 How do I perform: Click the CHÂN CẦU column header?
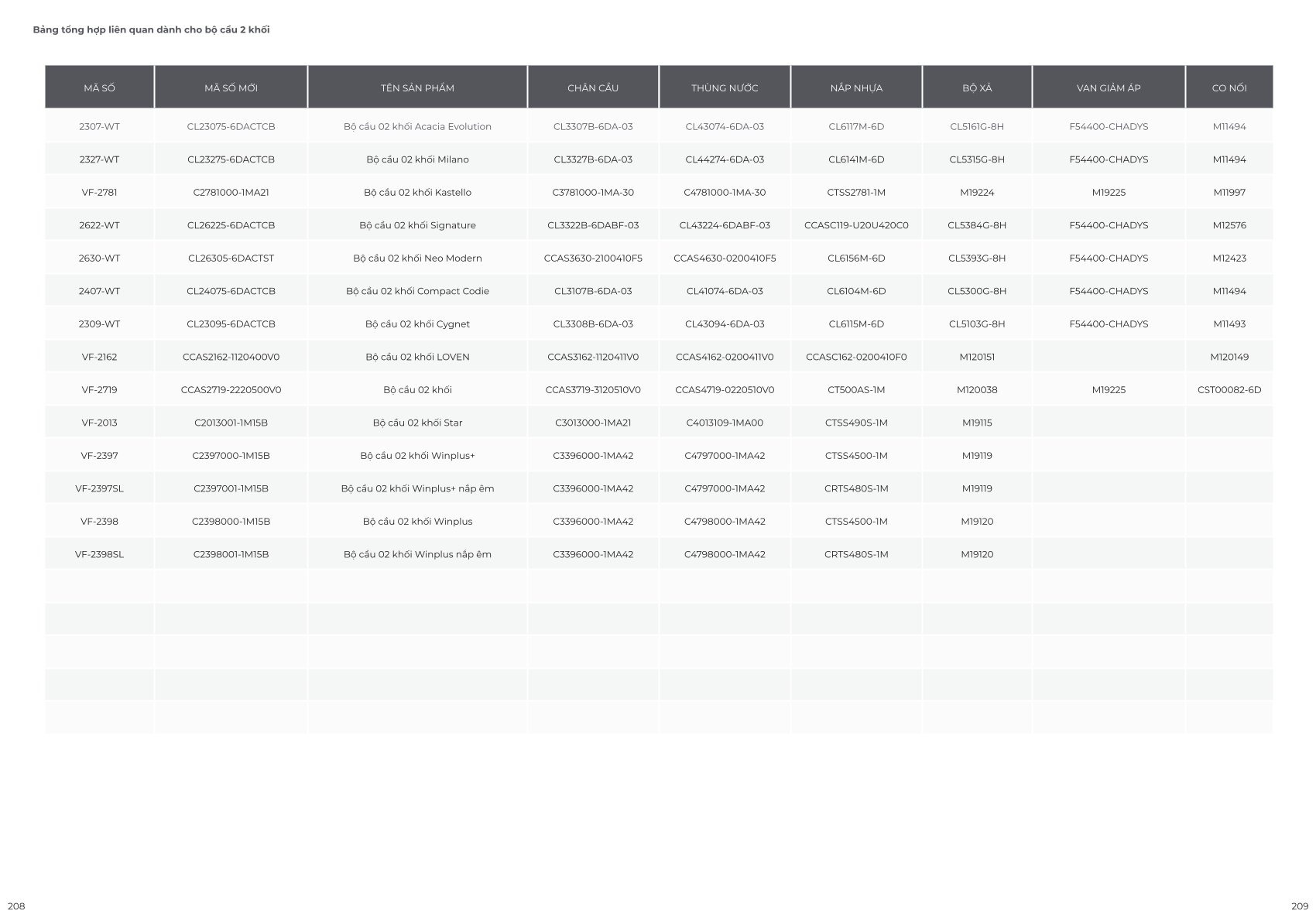(x=593, y=87)
